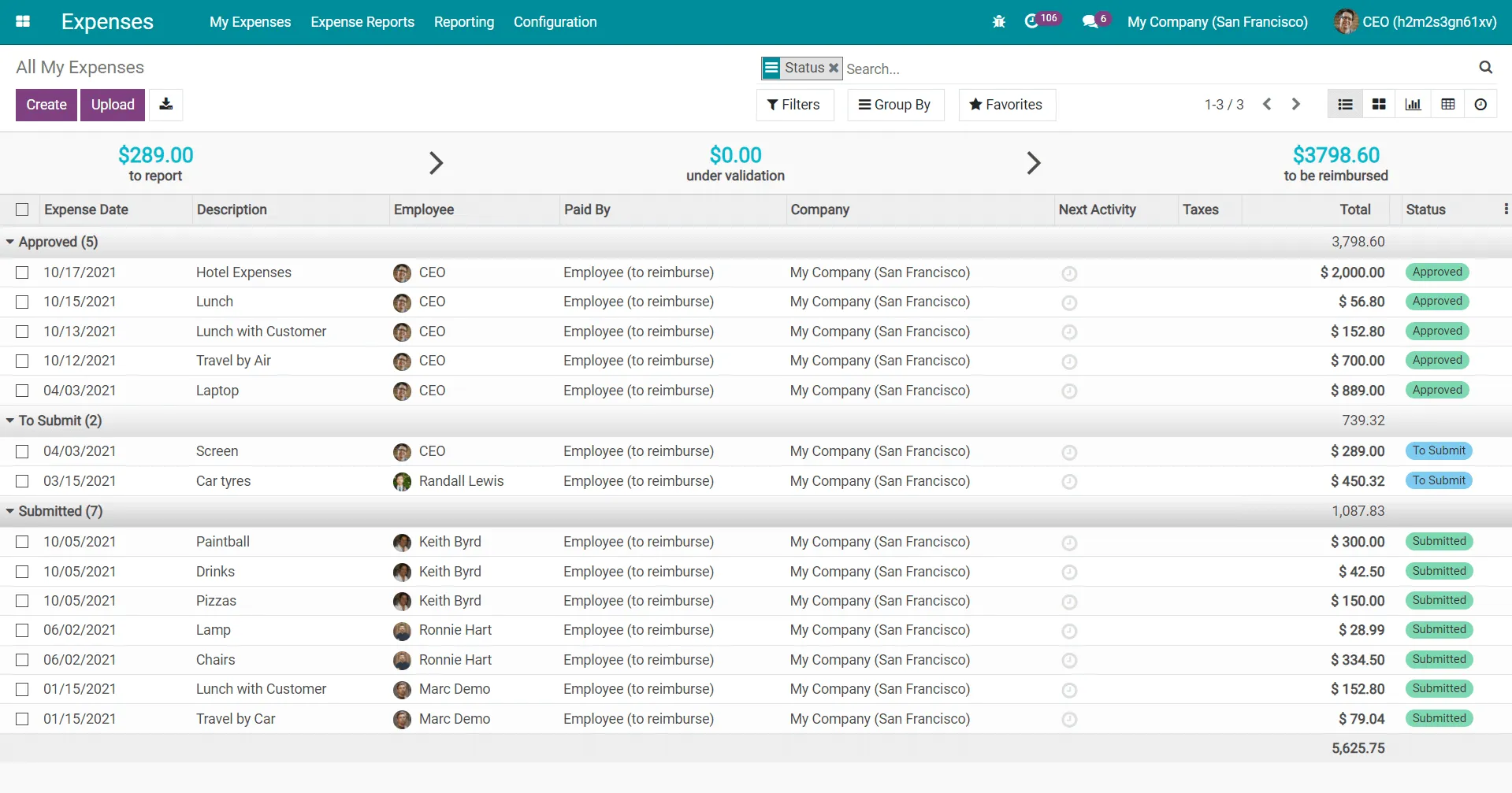Click activity clock for Hotel Expenses row
Image resolution: width=1512 pixels, height=793 pixels.
[1069, 273]
